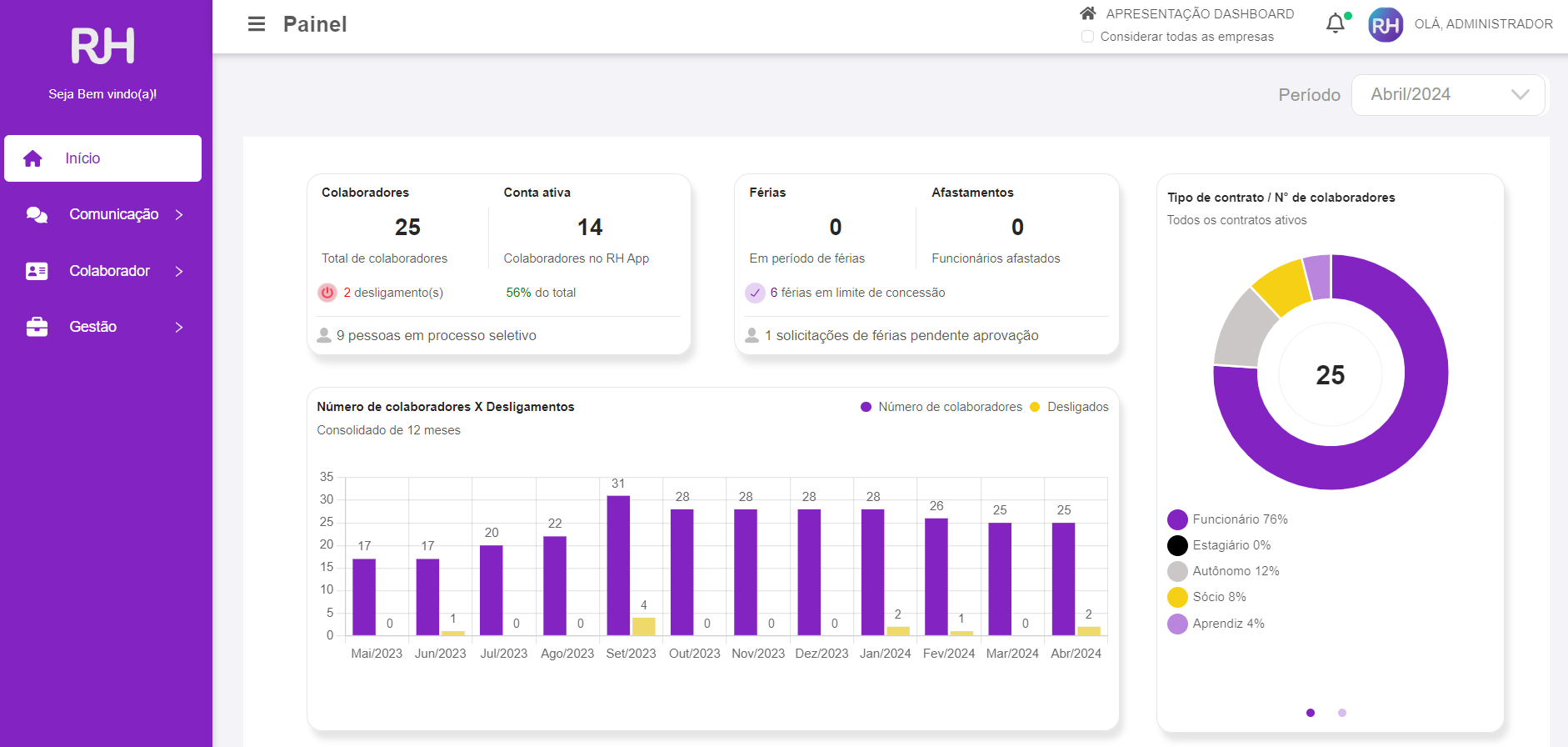Toggle Desligados legend series
Image resolution: width=1568 pixels, height=747 pixels.
(1070, 407)
